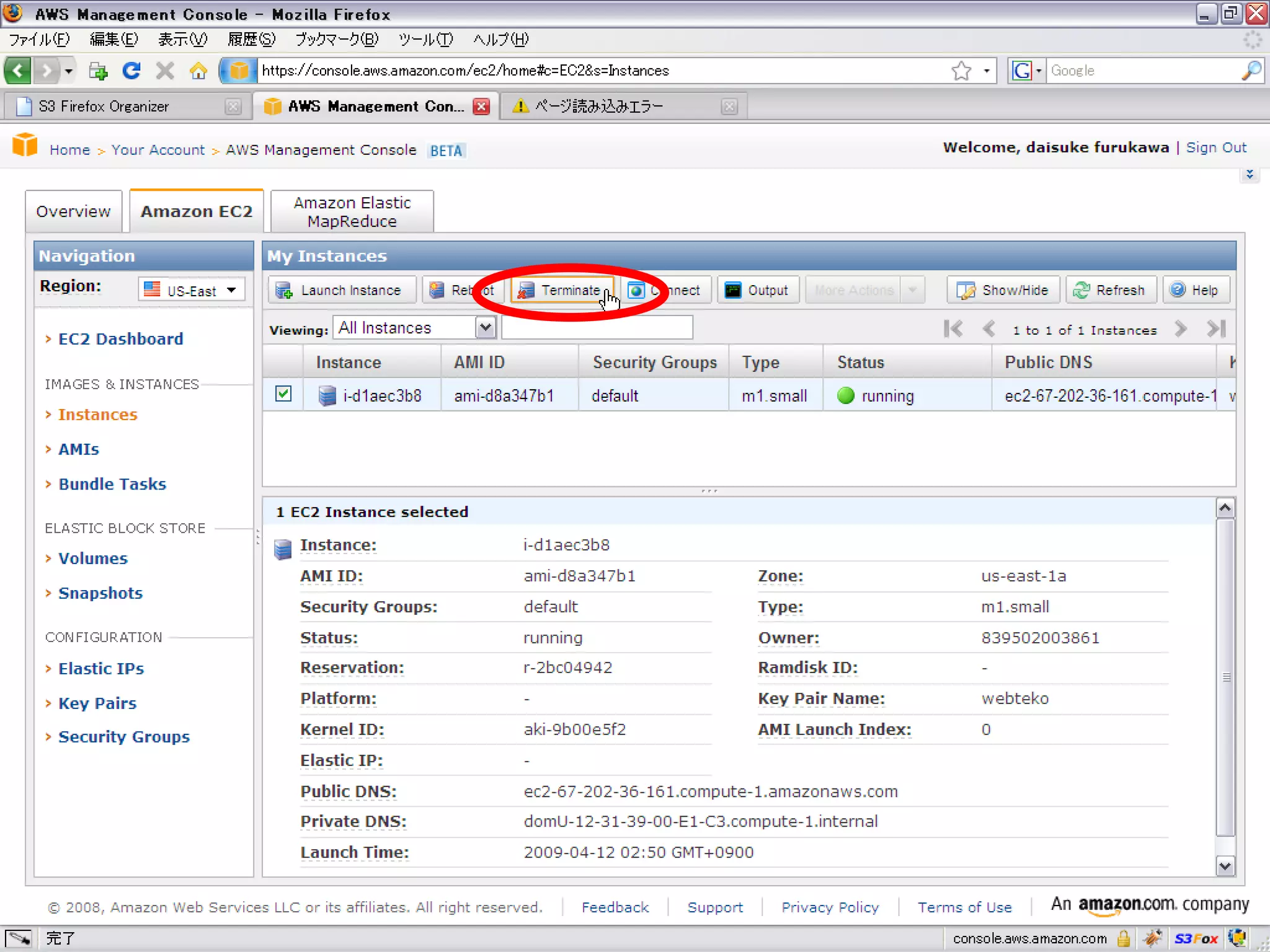Screen dimensions: 1270x952
Task: Go to the browser home icon
Action: click(198, 71)
